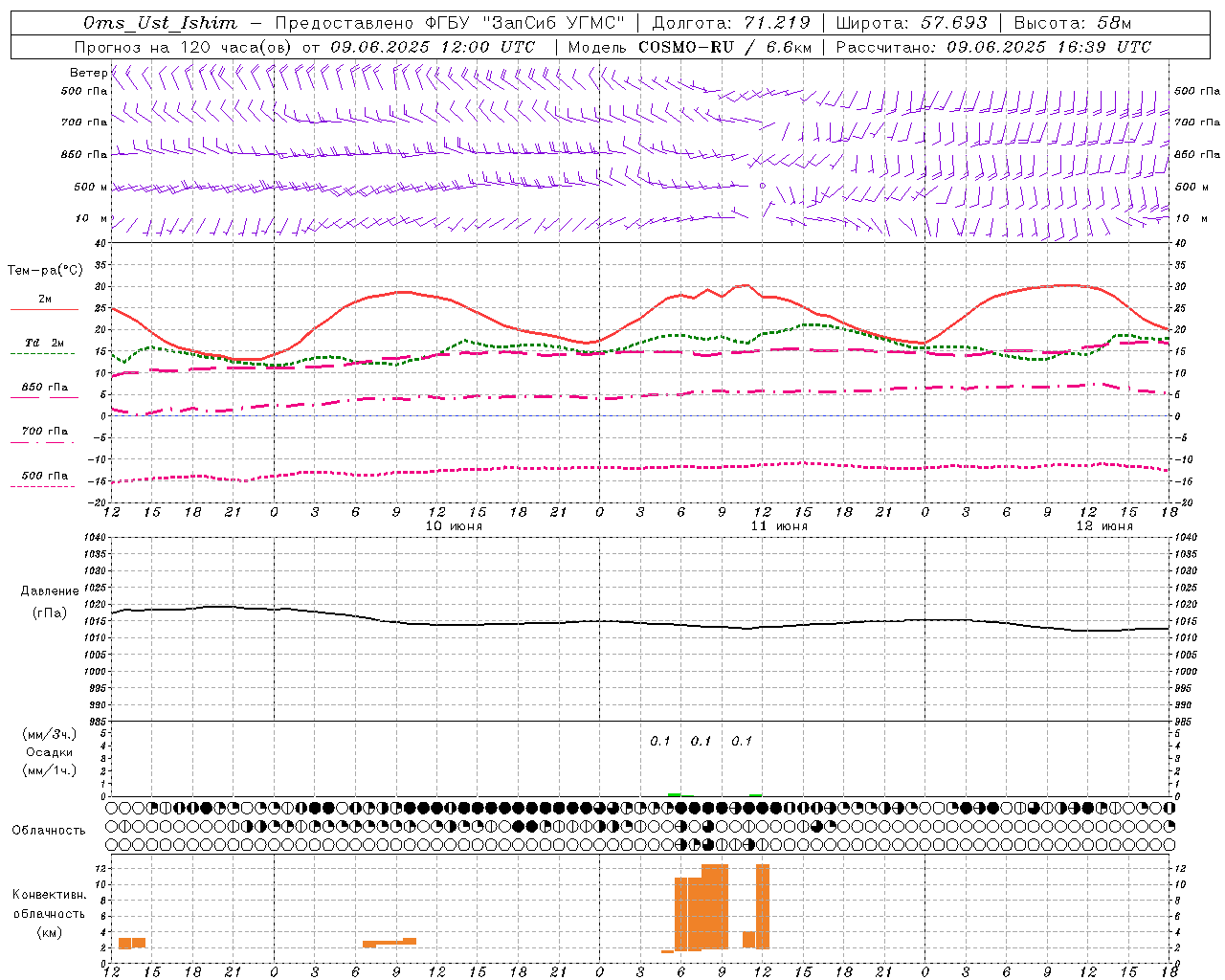Click the Облачность row label
Viewport: 1225px width, 980px height.
tap(48, 830)
